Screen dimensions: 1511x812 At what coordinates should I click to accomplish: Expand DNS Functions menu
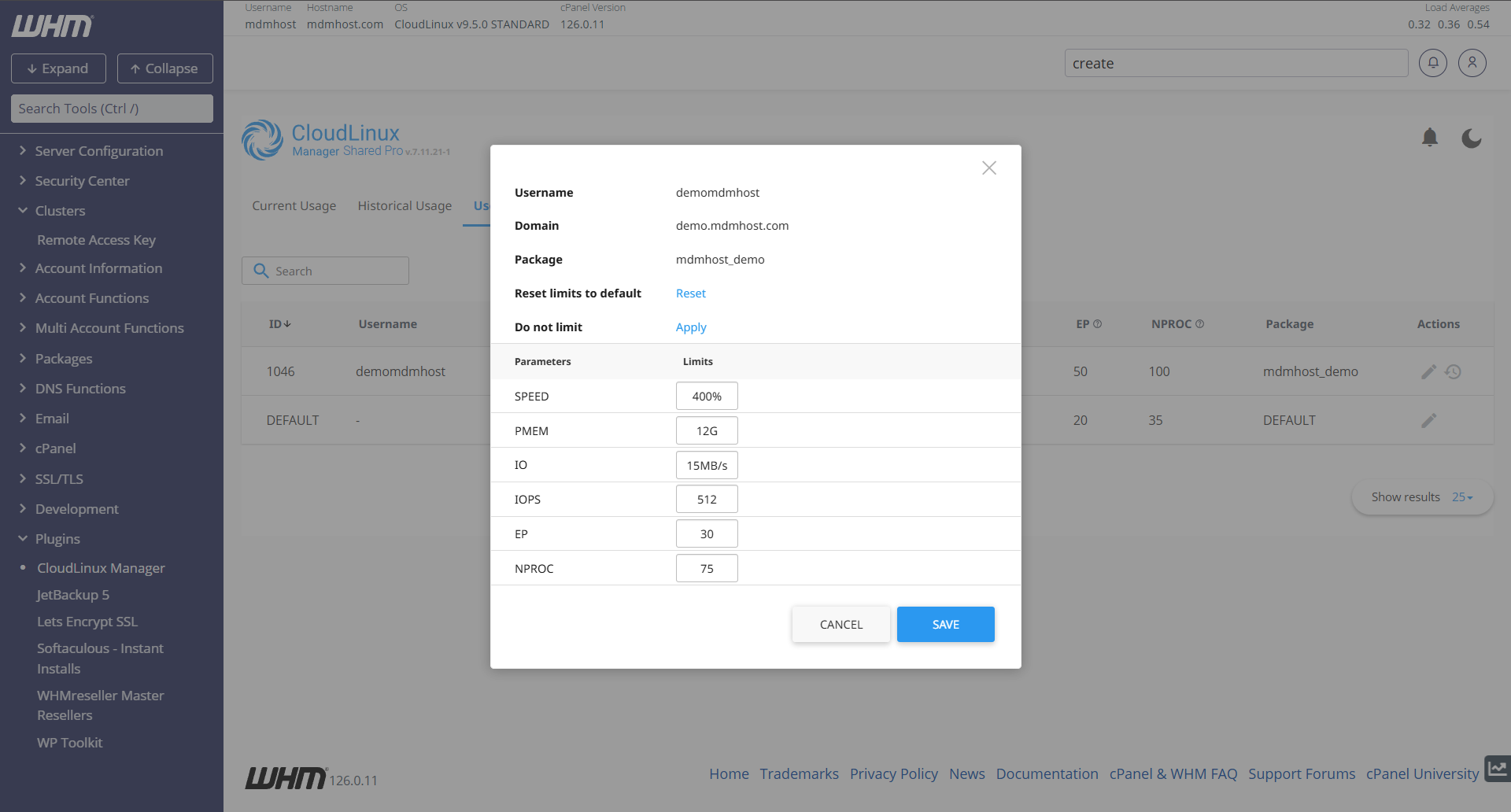[x=80, y=388]
